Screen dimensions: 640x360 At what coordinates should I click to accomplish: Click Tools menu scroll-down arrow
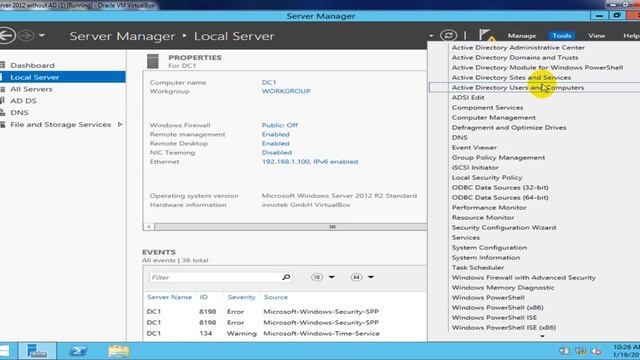[542, 336]
